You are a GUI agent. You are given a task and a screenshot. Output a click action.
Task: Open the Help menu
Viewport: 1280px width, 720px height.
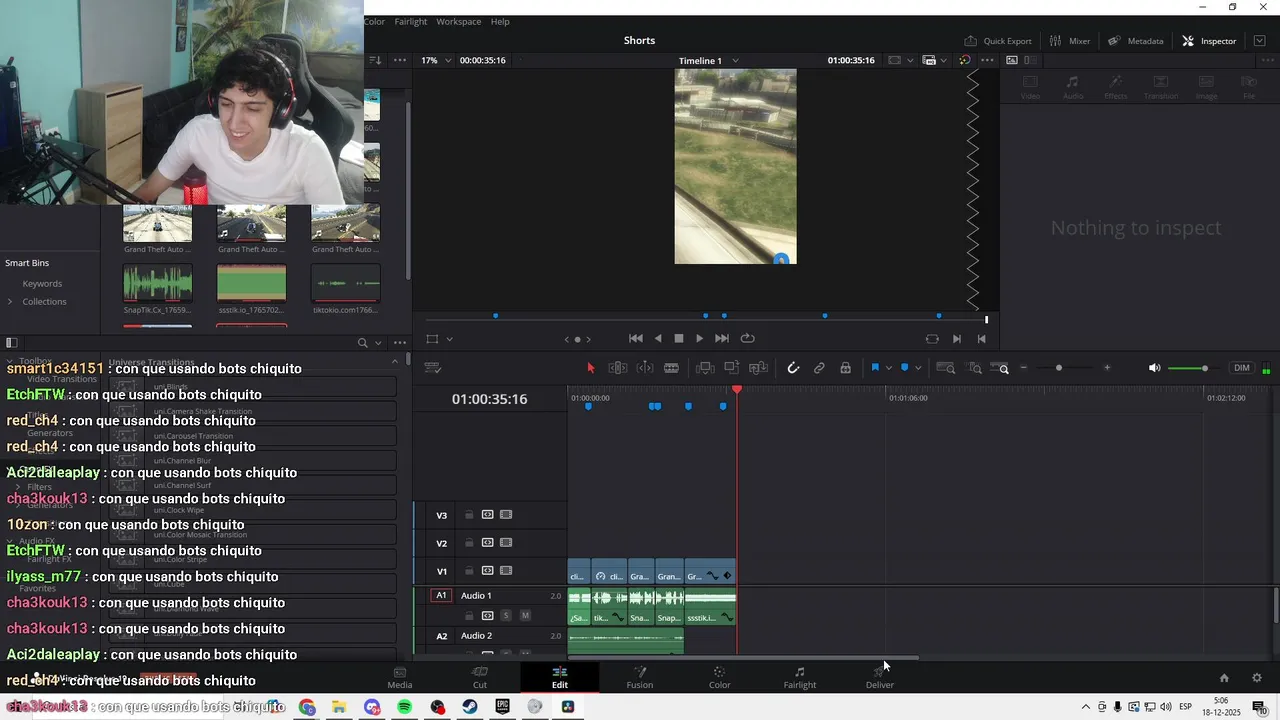500,21
